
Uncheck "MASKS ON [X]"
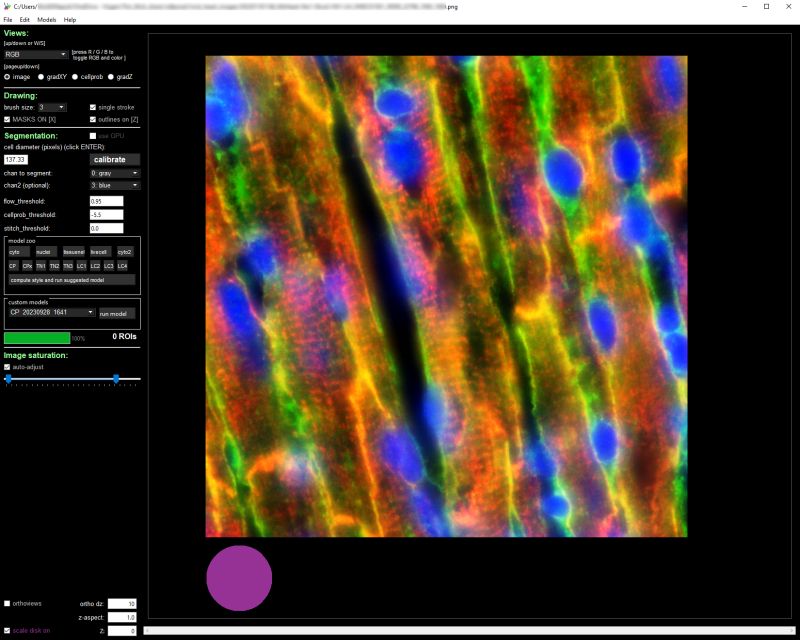(x=8, y=118)
